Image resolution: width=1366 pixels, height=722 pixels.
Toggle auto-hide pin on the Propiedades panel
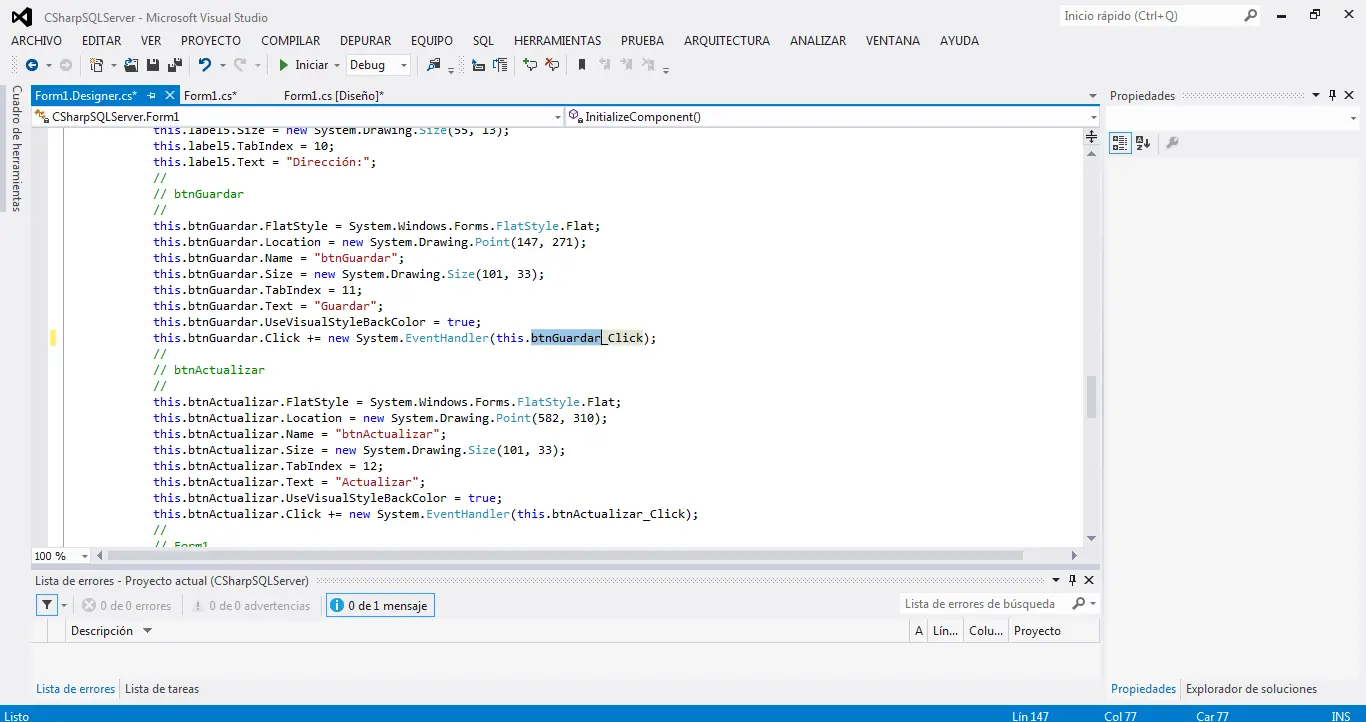coord(1332,96)
